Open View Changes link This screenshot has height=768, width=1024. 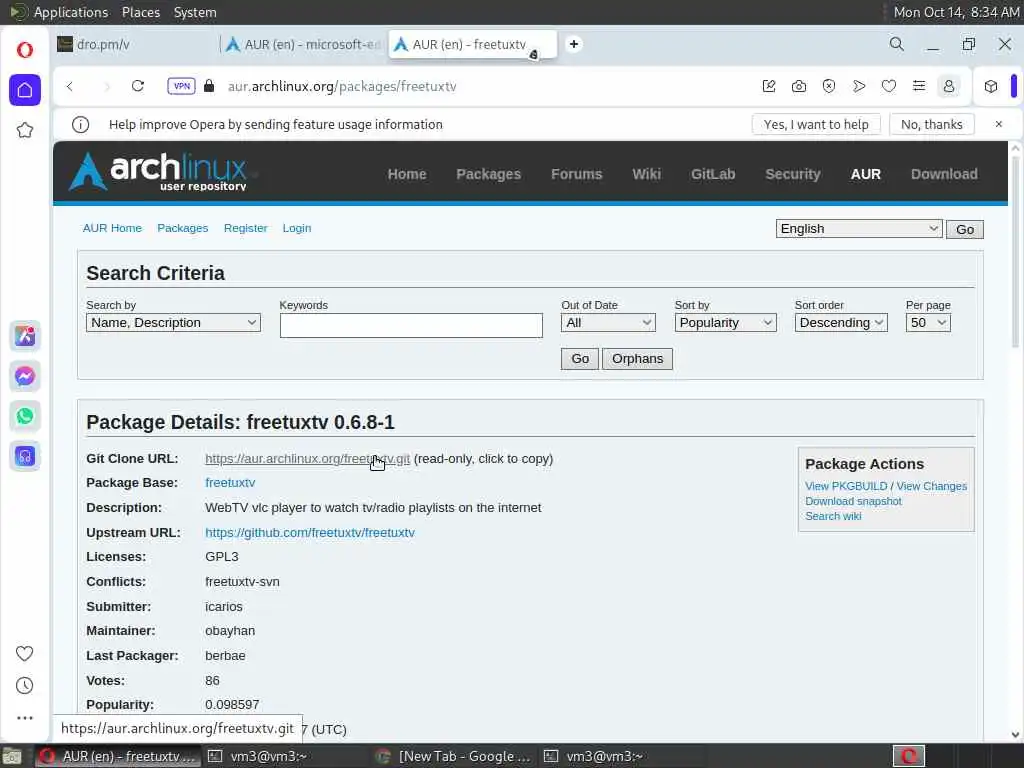click(x=931, y=486)
